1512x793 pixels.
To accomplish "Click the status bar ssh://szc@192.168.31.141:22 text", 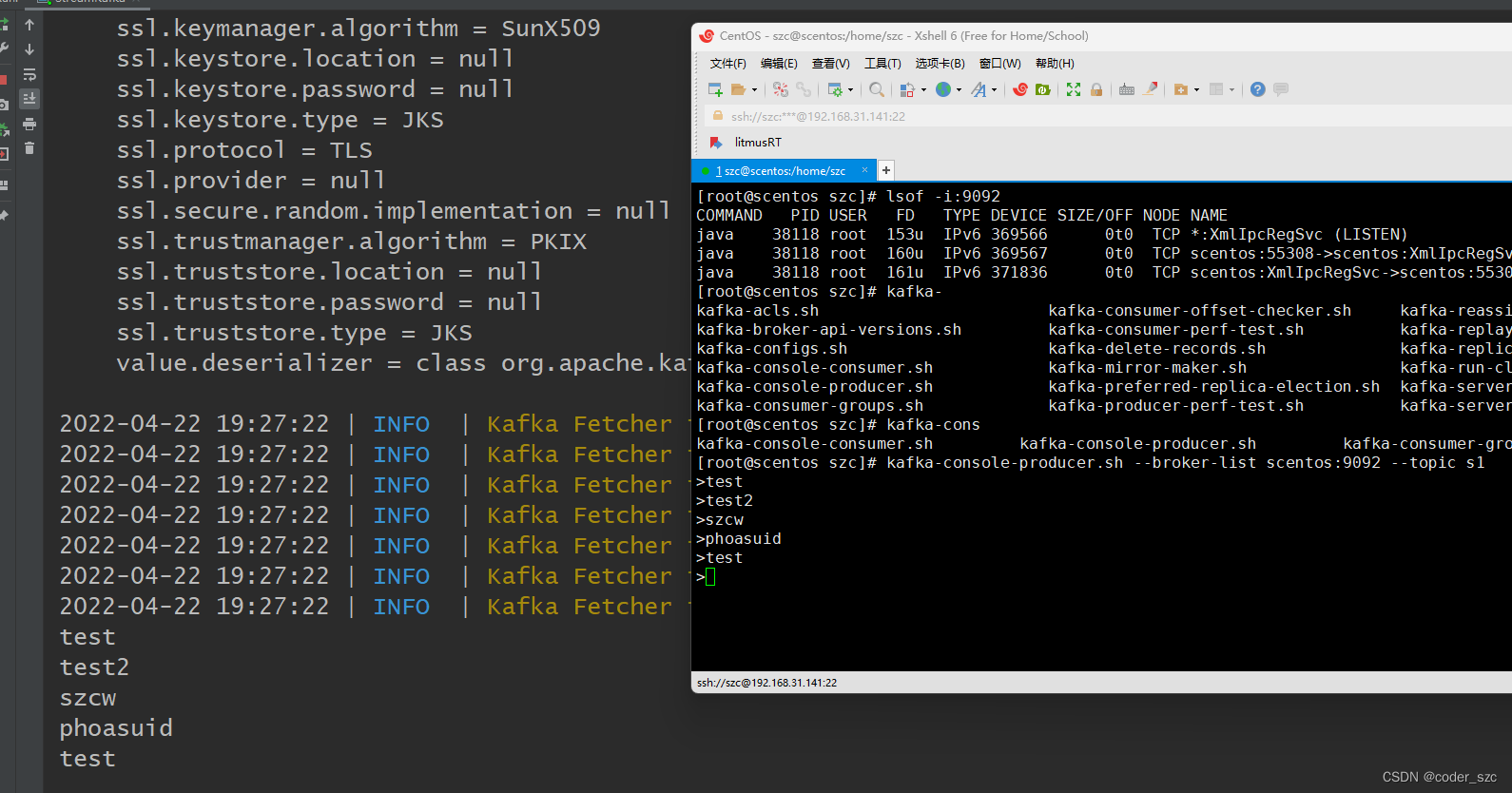I will (766, 683).
